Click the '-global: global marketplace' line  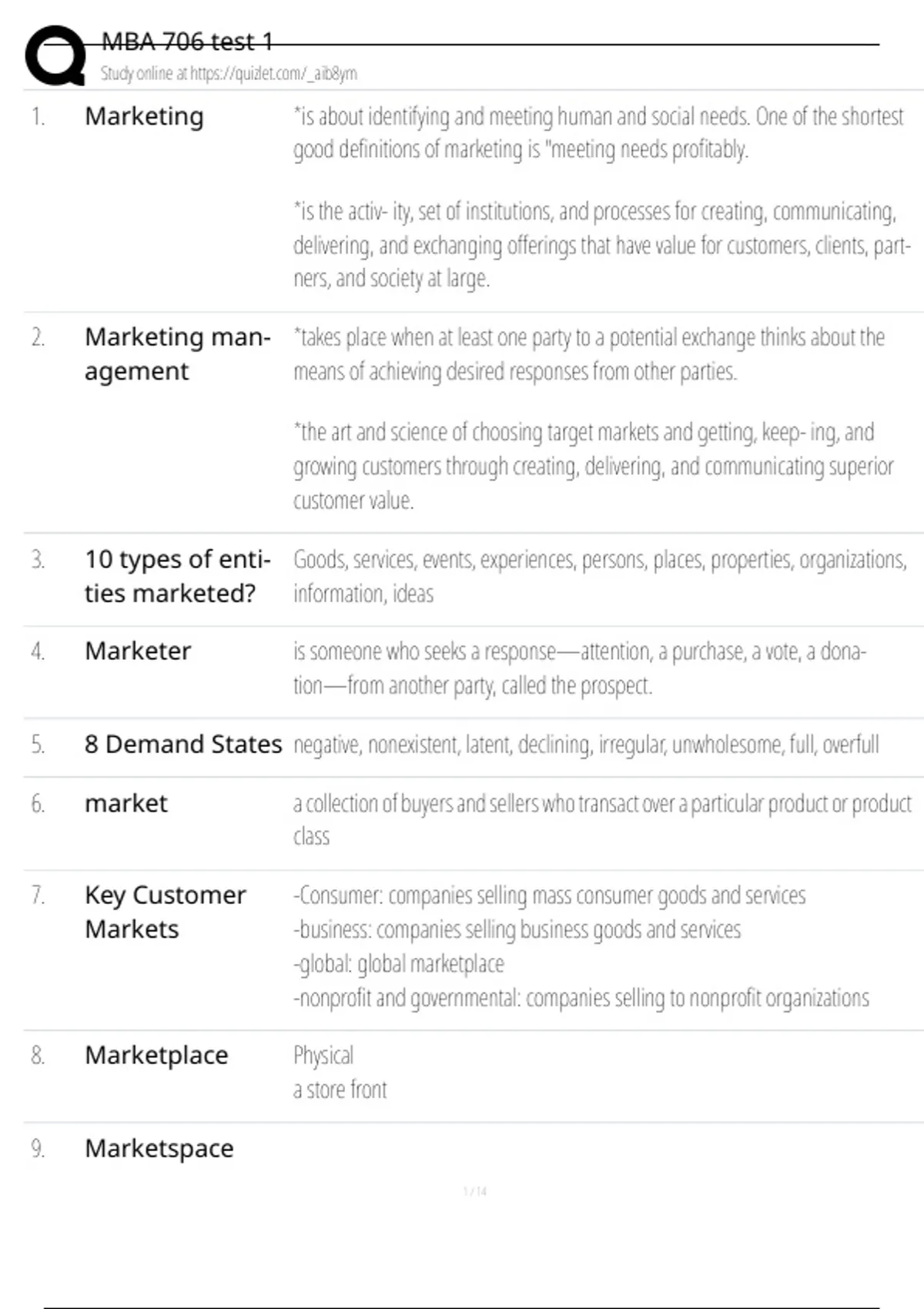(x=398, y=964)
